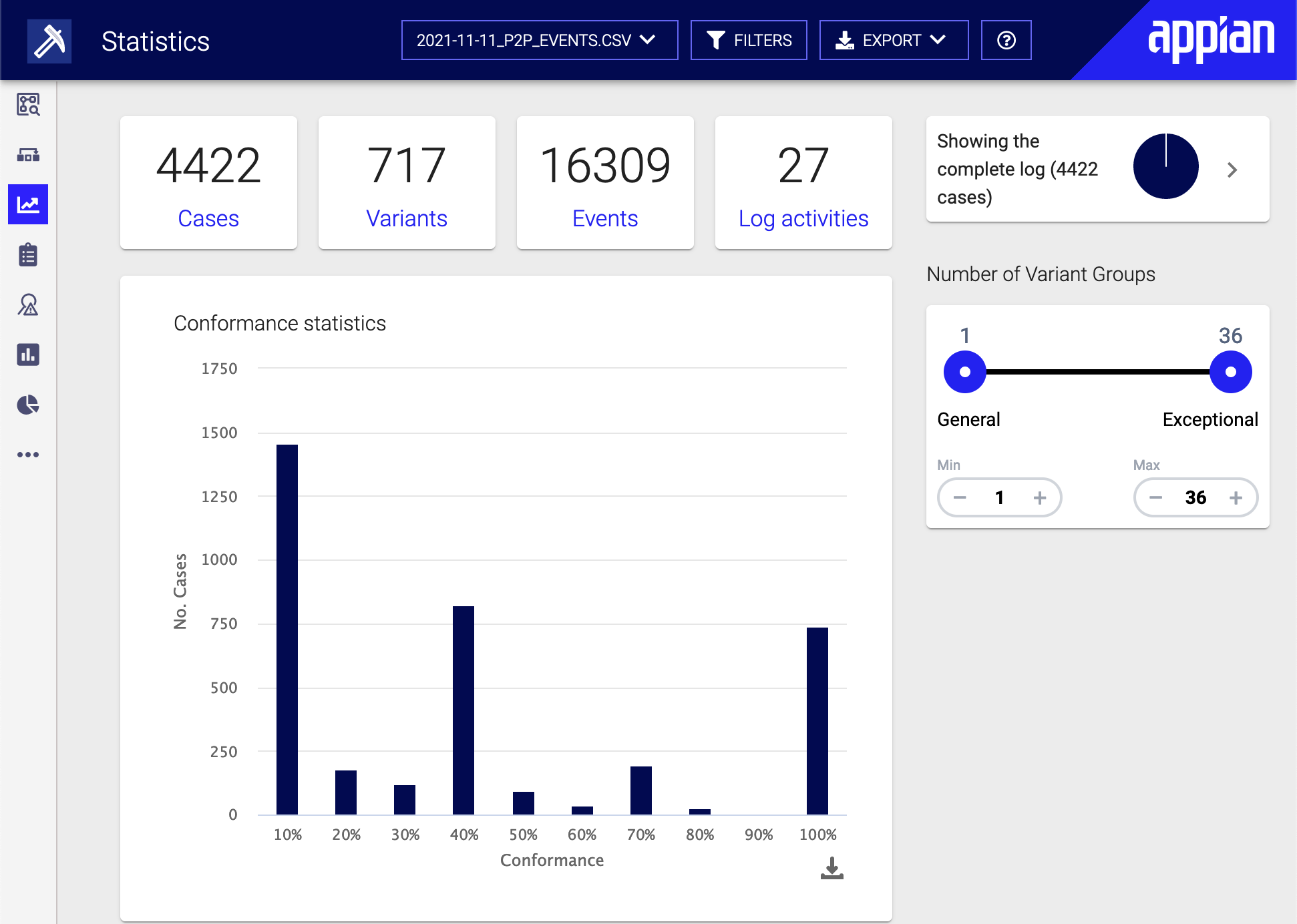The width and height of the screenshot is (1297, 924).
Task: Expand the complete log filter chevron
Action: (x=1232, y=170)
